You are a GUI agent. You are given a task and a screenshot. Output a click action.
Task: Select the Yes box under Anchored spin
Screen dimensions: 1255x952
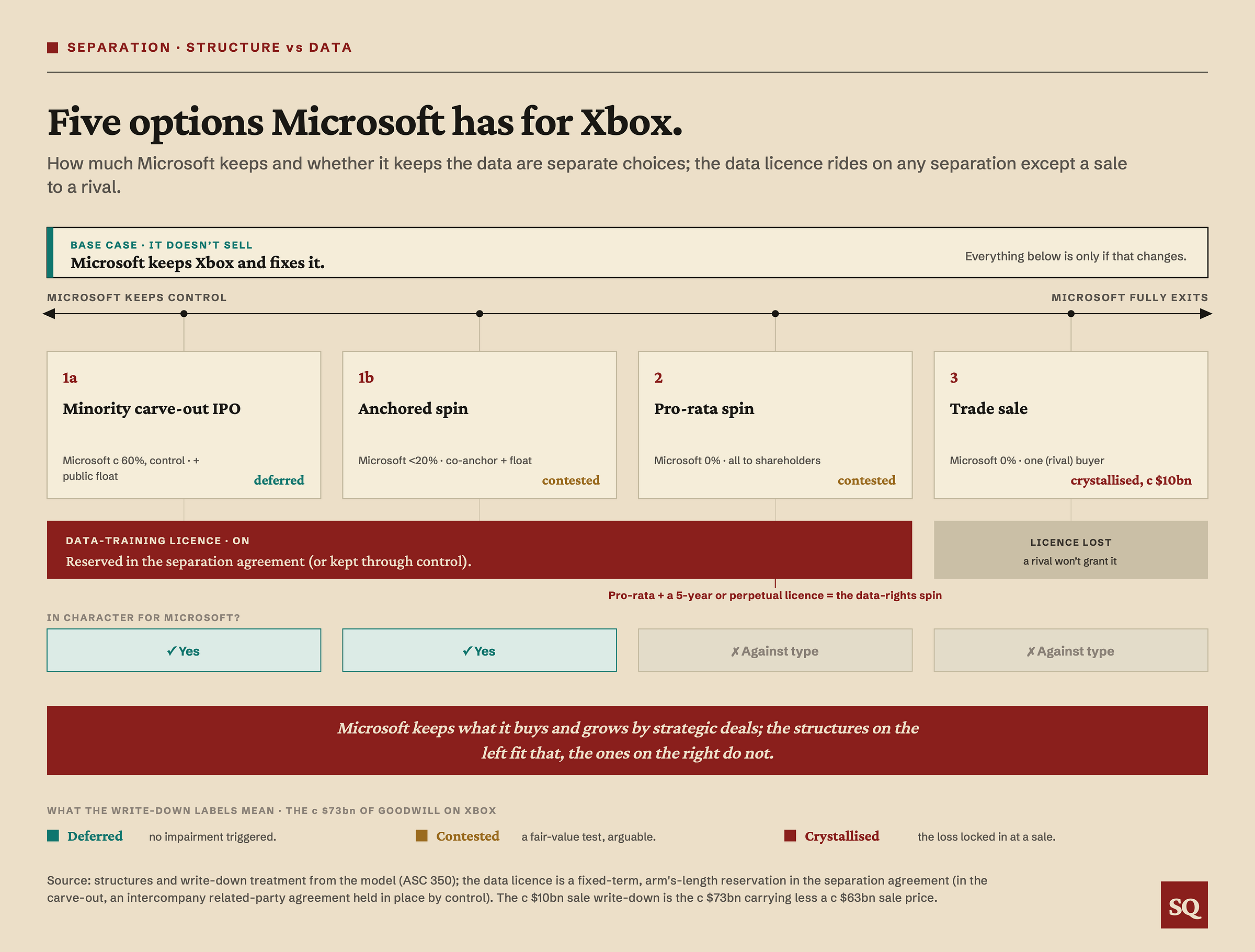pos(480,650)
